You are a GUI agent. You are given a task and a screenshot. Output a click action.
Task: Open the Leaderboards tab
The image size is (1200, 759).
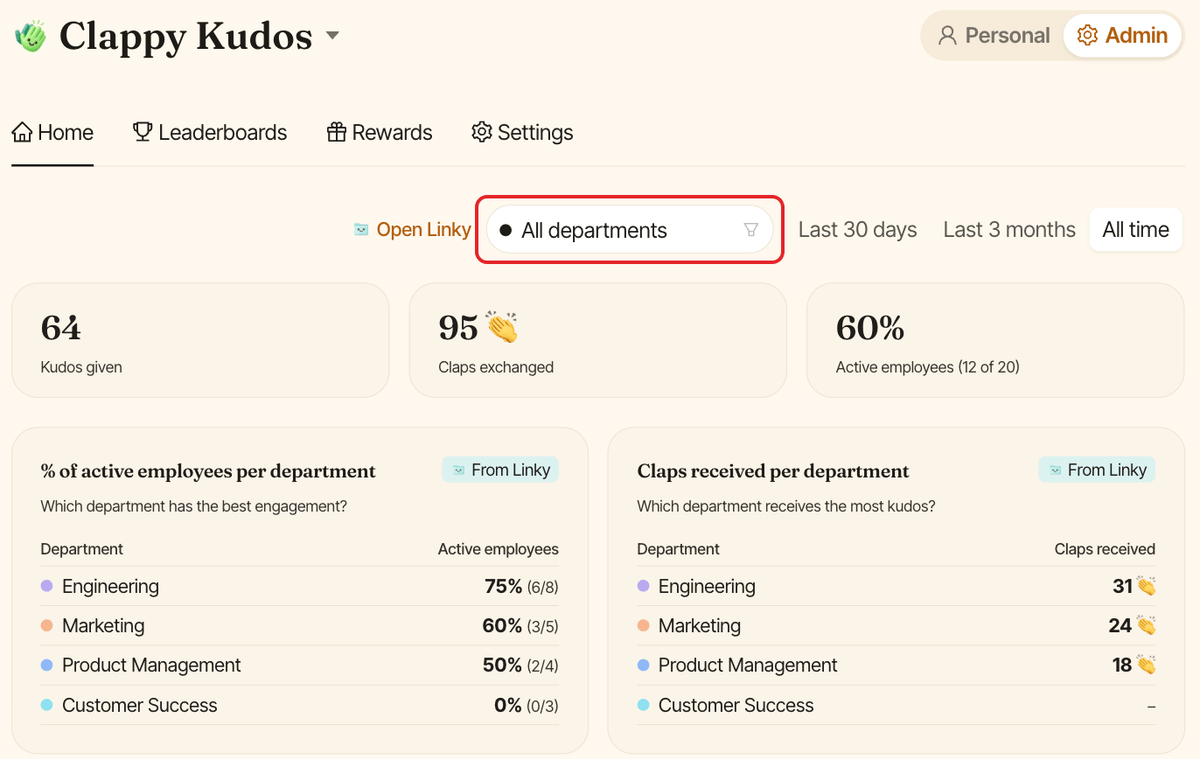(x=210, y=133)
